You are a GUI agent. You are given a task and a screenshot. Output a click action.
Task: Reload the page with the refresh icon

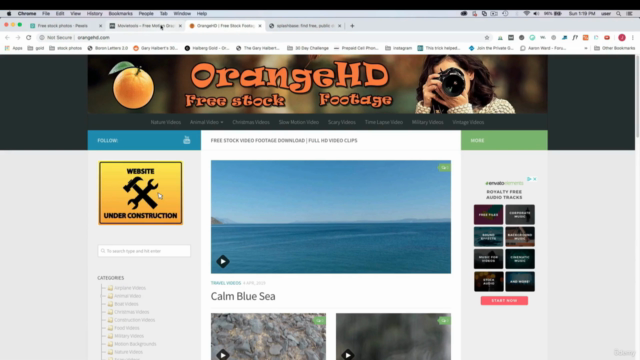[x=29, y=38]
